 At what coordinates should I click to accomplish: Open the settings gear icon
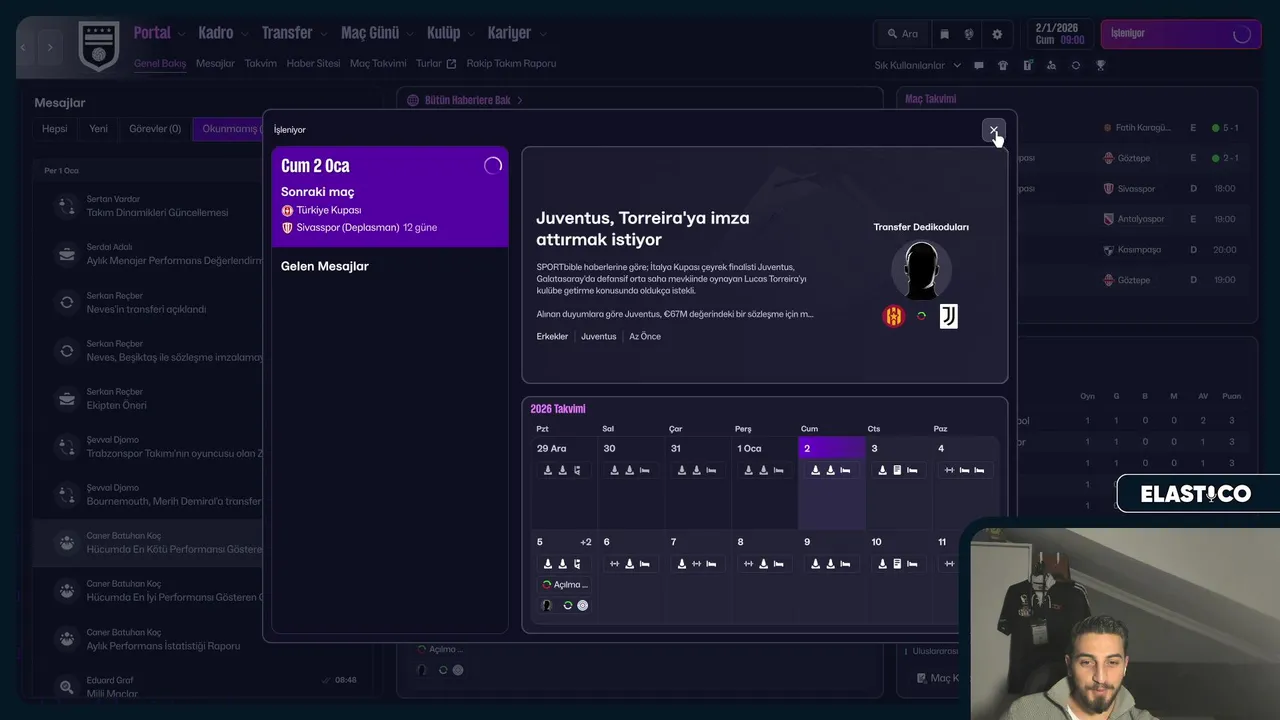[x=997, y=34]
